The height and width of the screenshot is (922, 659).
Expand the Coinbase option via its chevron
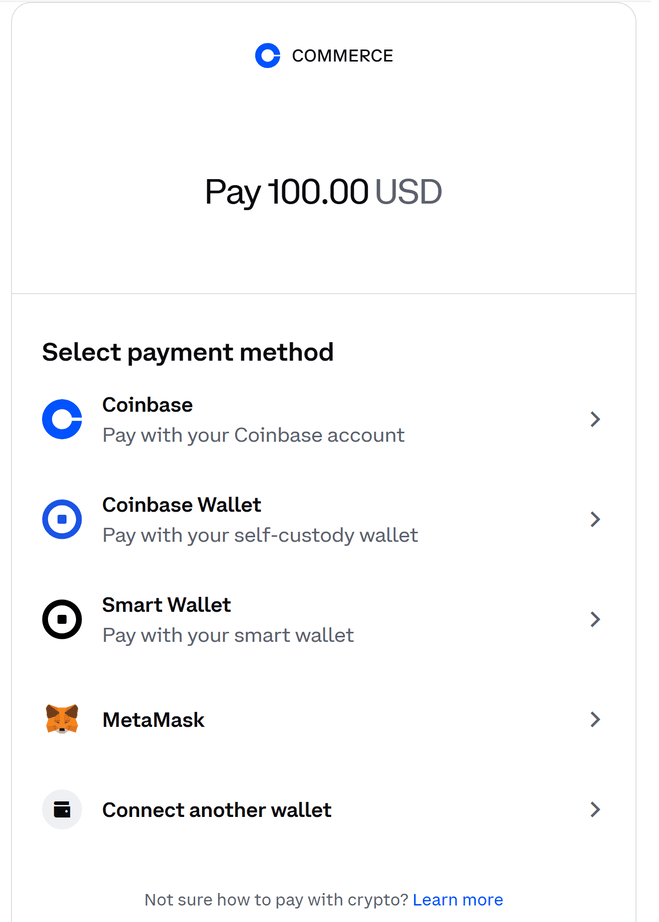tap(595, 419)
